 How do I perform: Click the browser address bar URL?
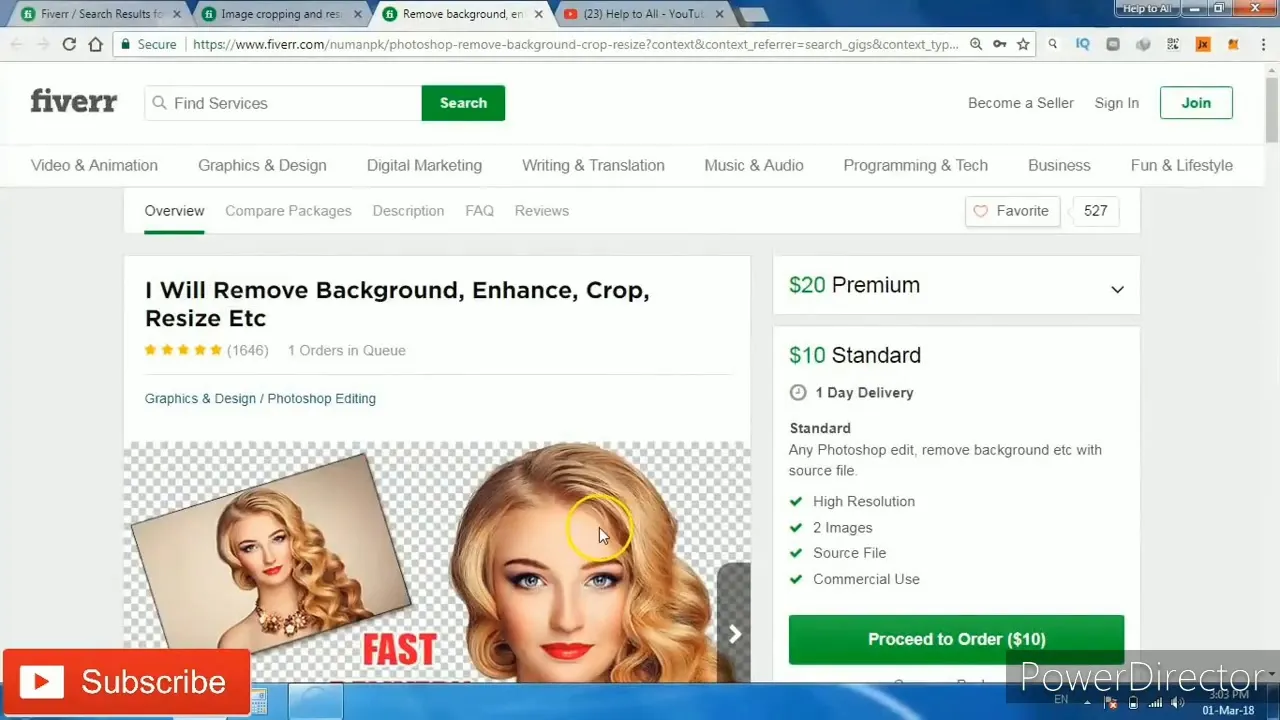tap(575, 44)
